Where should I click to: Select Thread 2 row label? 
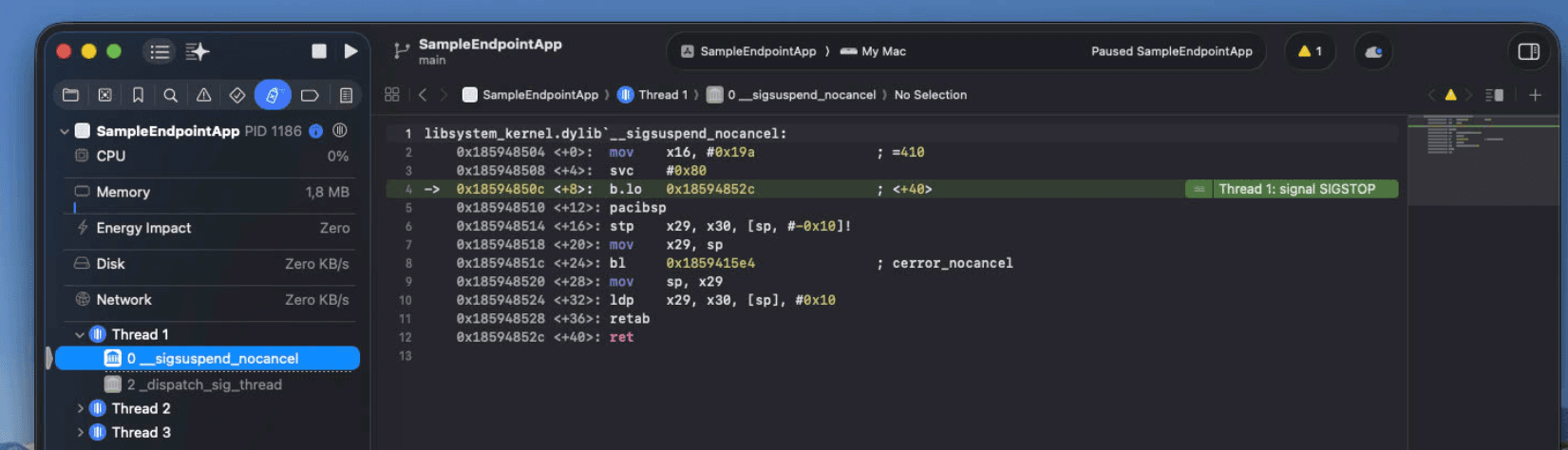[x=141, y=408]
